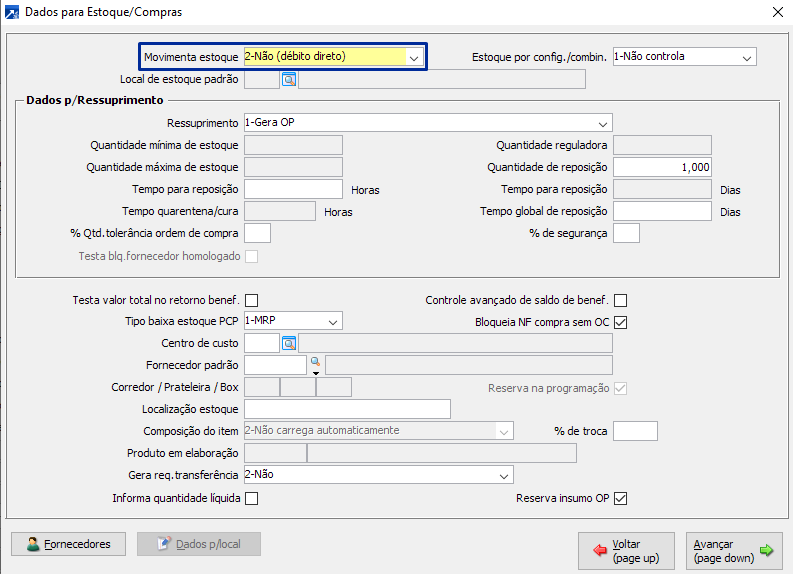Click magnifier icon beside Fornecedor padrão
Screen dimensions: 793x574
[x=314, y=361]
